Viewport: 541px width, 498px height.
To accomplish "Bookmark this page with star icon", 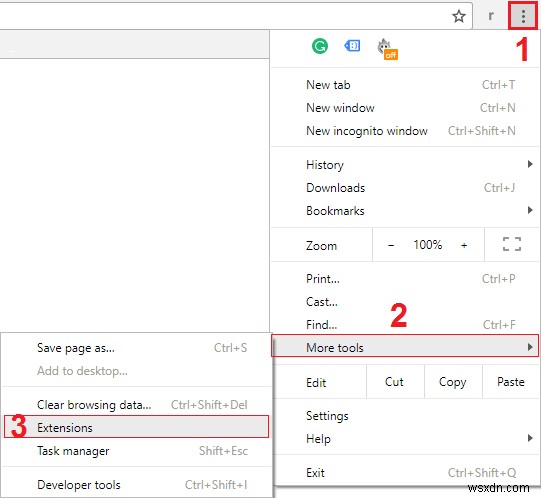I will pyautogui.click(x=459, y=16).
